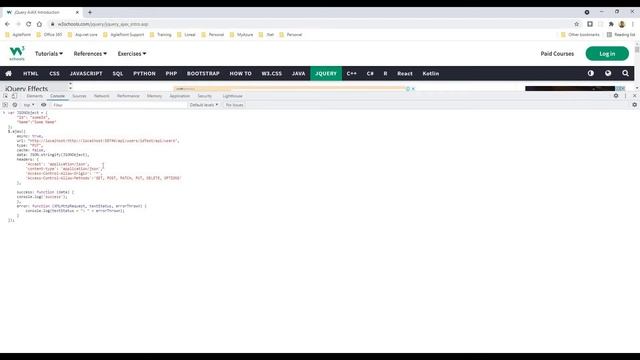Open the top context dropdown
Image resolution: width=640 pixels, height=360 pixels.
click(29, 105)
